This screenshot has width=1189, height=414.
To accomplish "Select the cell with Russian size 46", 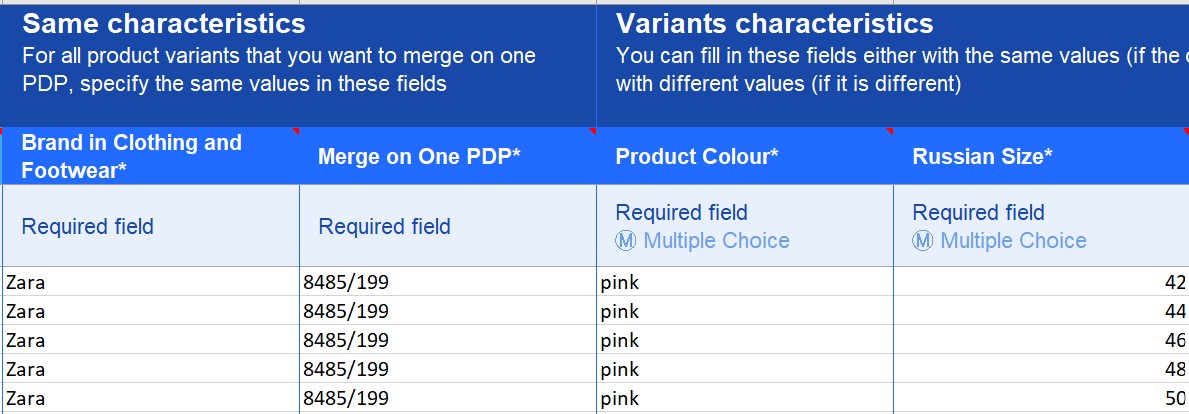I will [1041, 340].
